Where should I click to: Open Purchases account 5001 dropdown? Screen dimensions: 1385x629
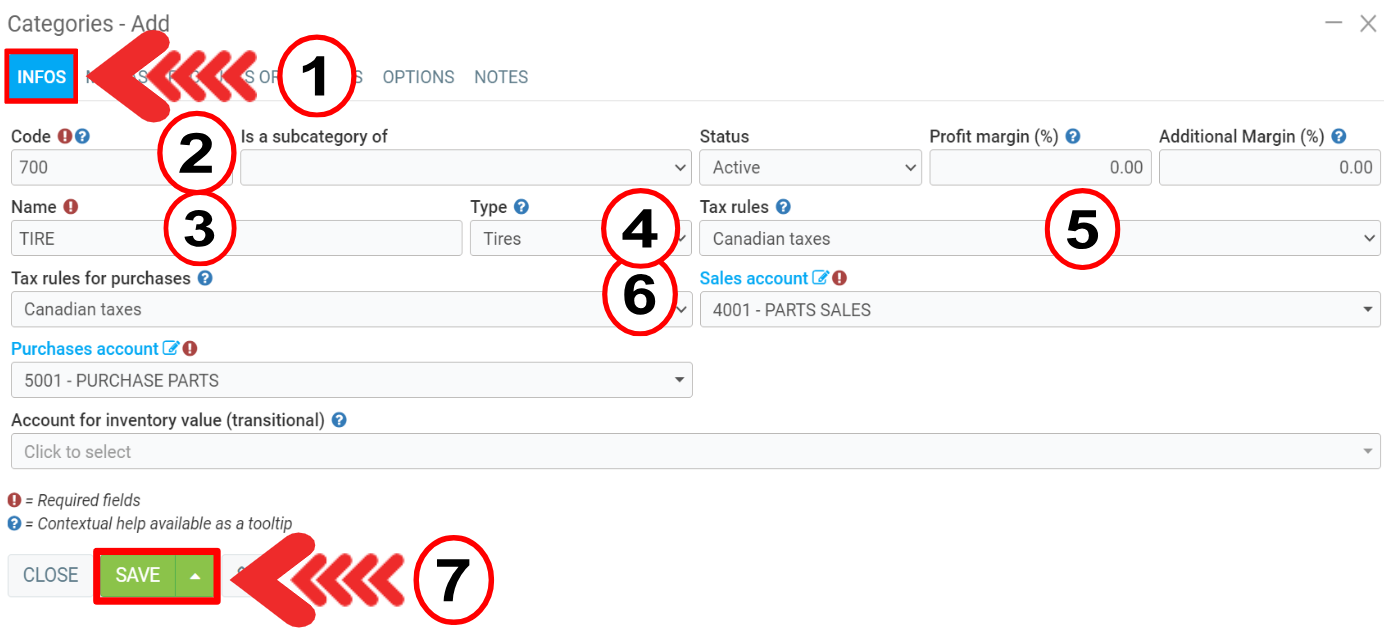(x=350, y=381)
